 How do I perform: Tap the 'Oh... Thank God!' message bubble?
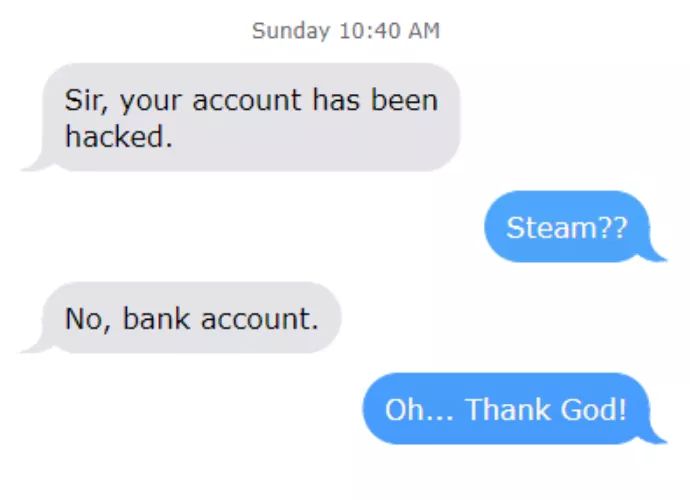tap(507, 408)
